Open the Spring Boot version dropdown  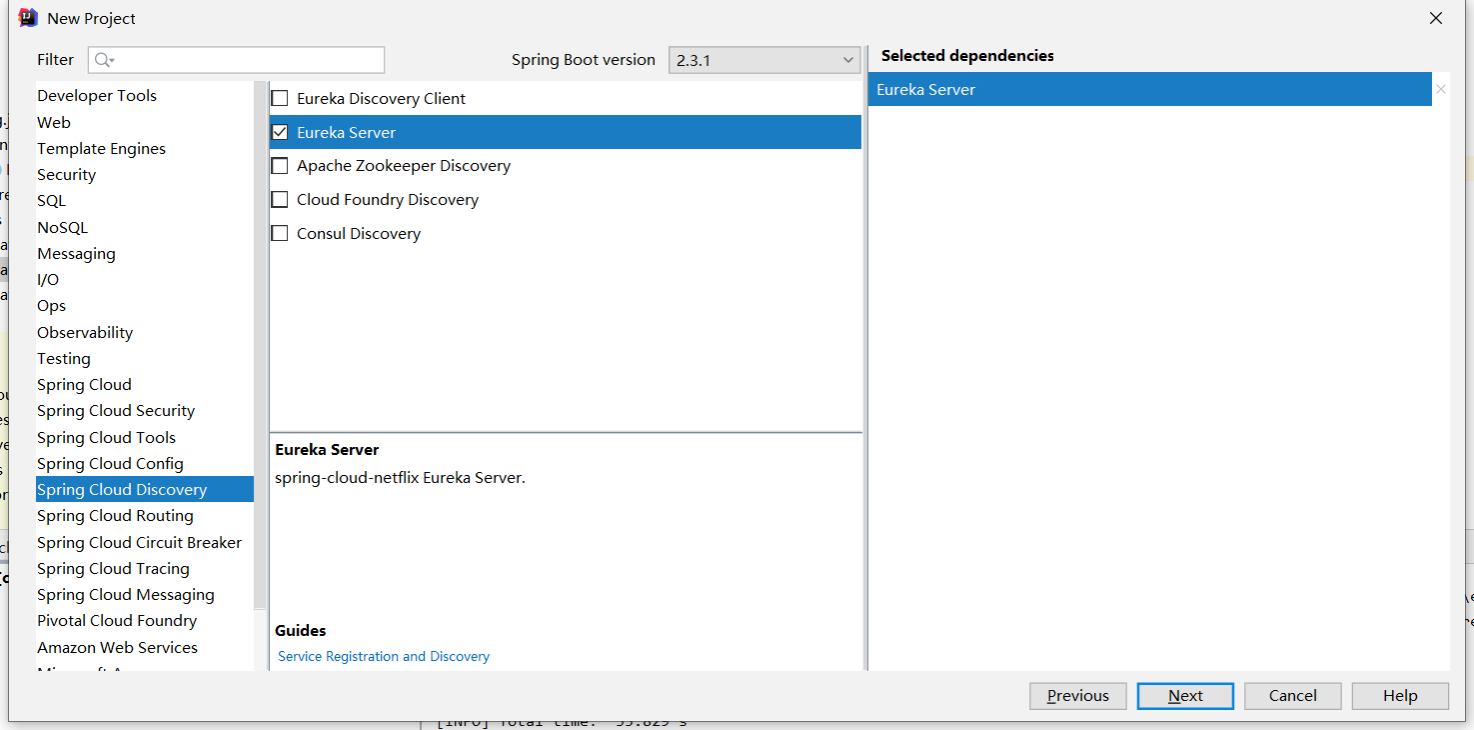[x=765, y=60]
